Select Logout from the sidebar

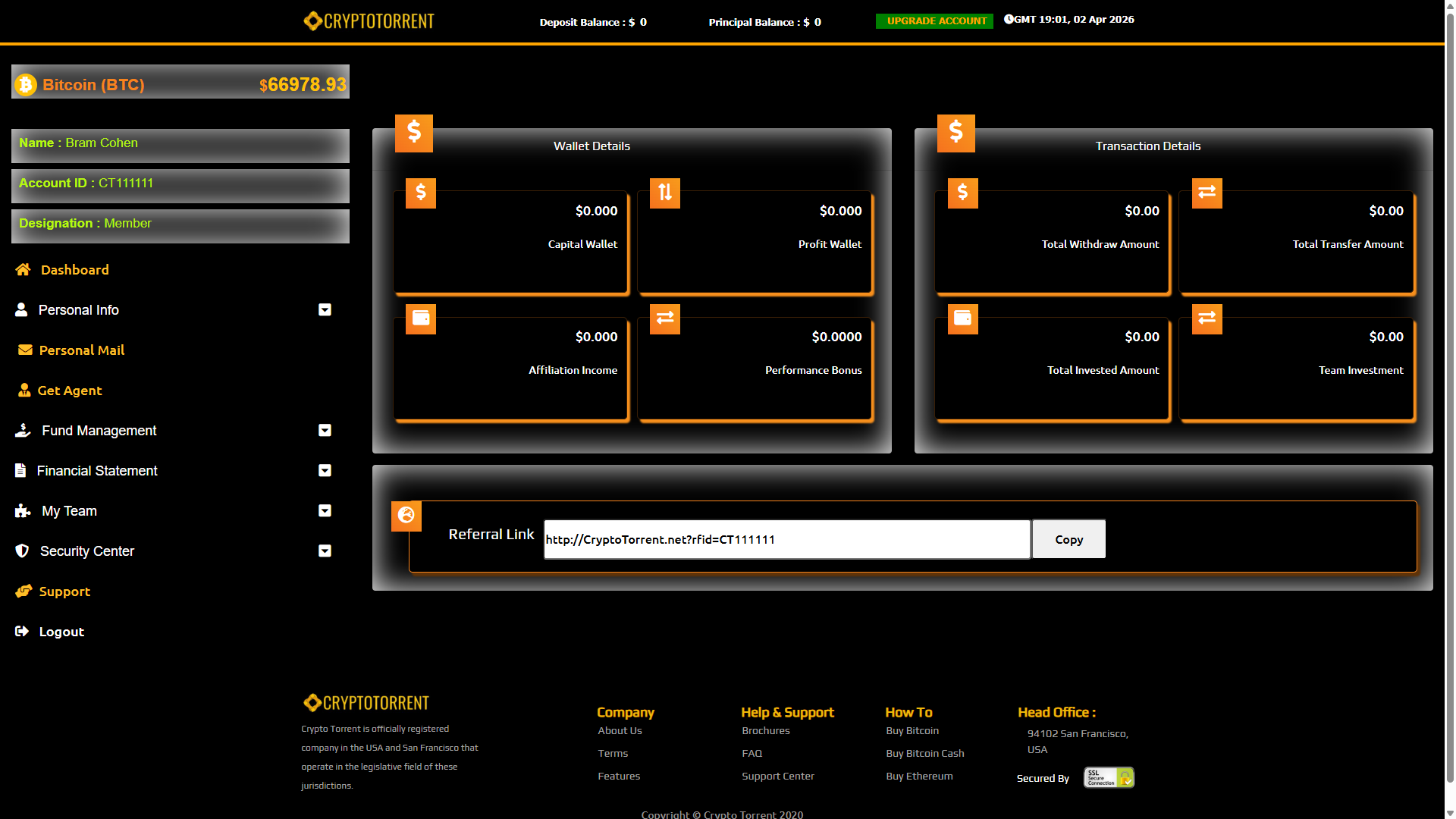[x=61, y=632]
